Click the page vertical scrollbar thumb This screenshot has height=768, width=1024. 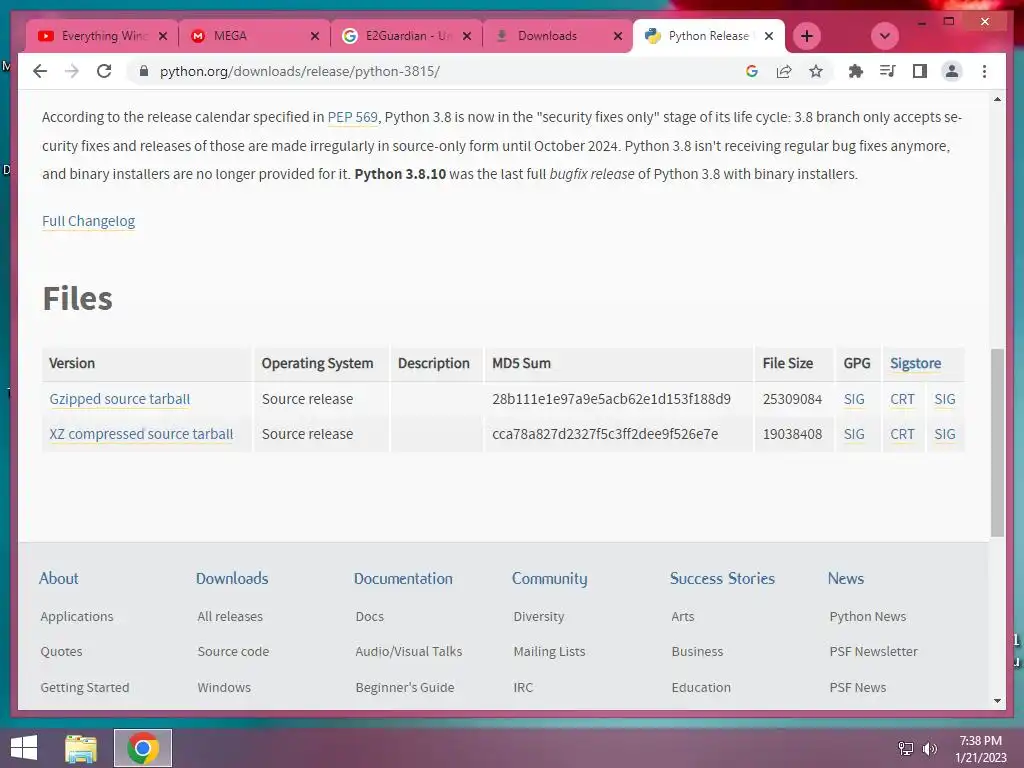(997, 443)
